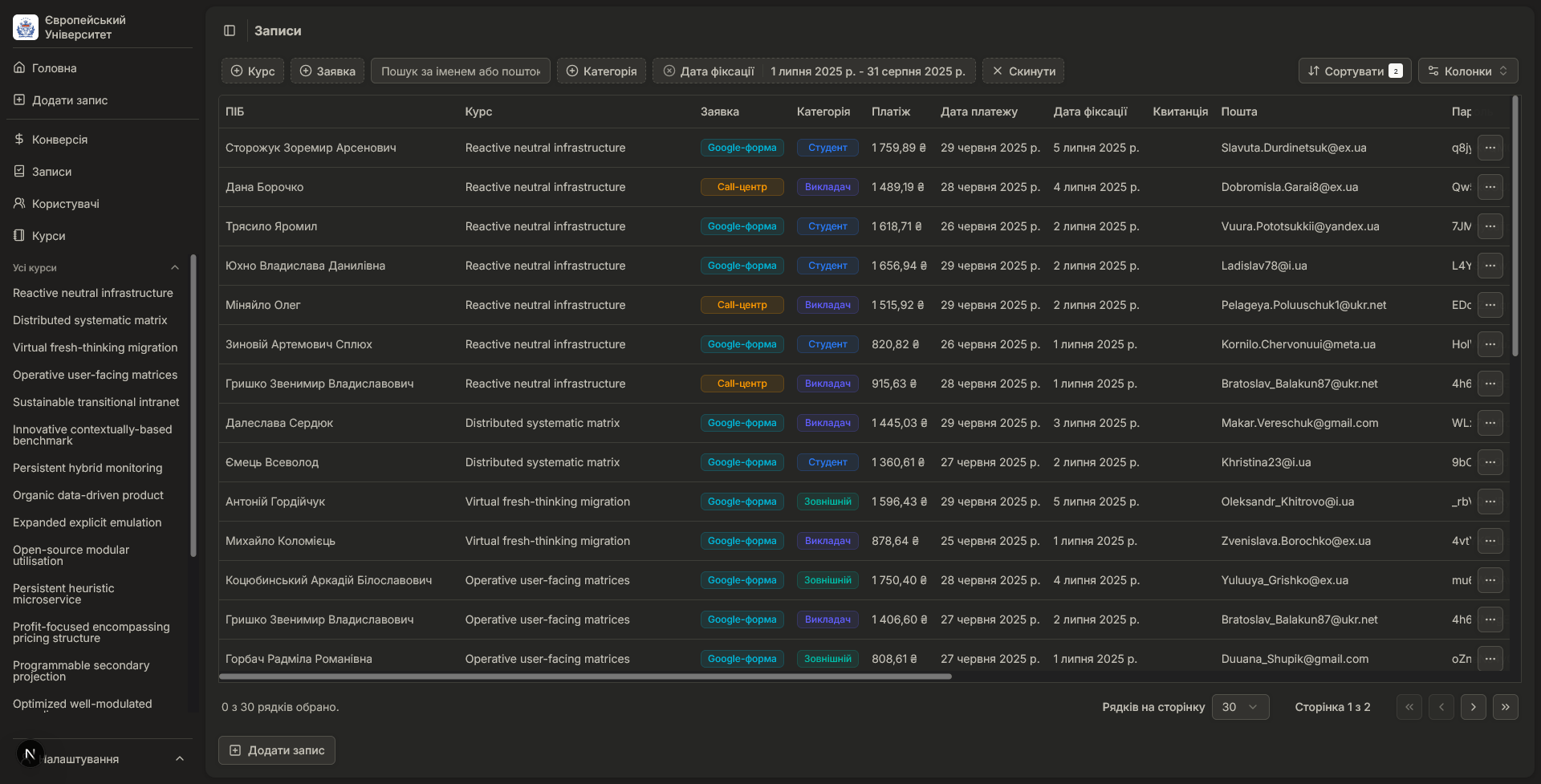Go to the next page arrow
Viewport: 1541px width, 784px height.
[1473, 707]
